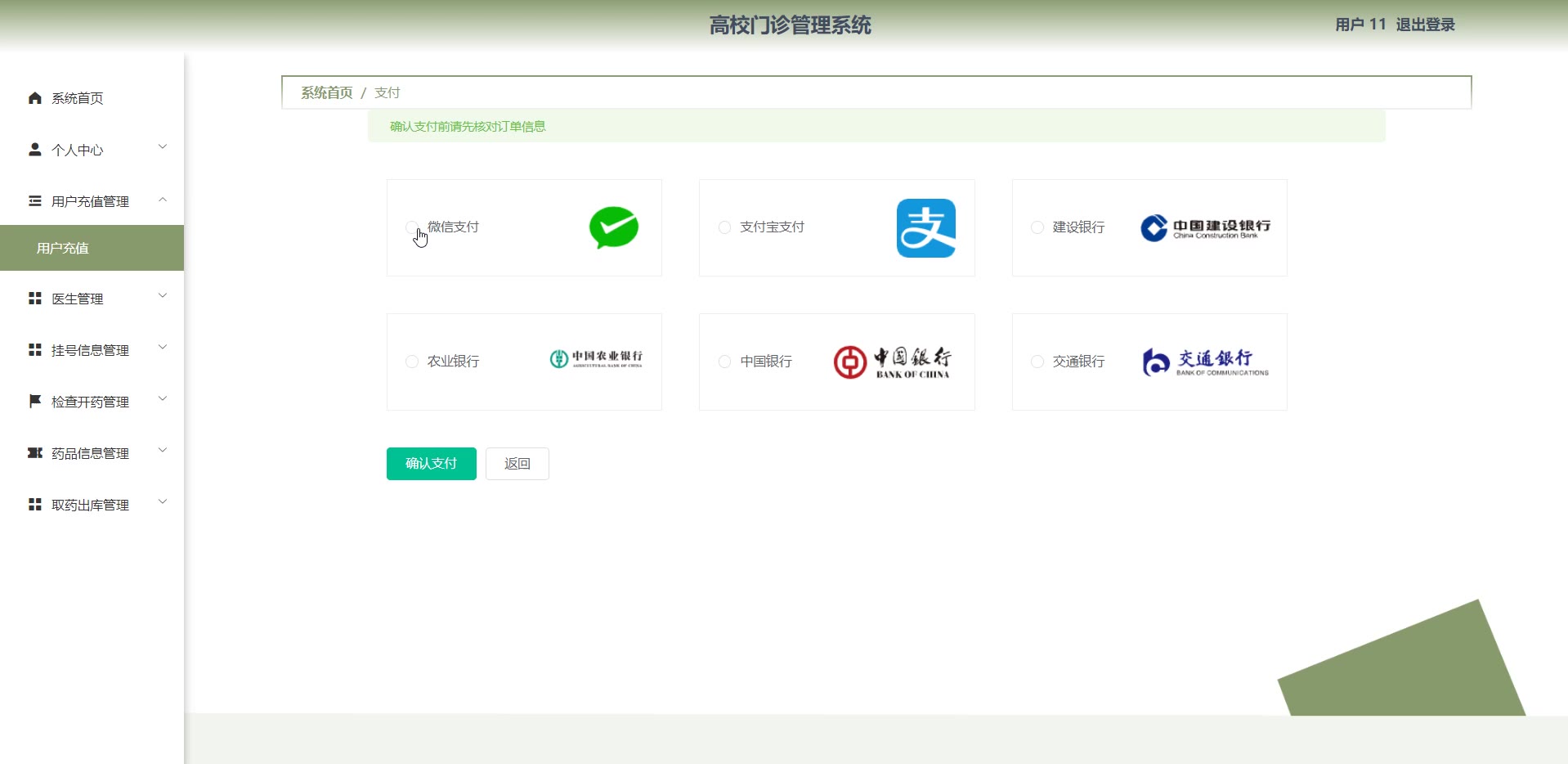1568x764 pixels.
Task: Select the 交通银行 radio button
Action: tap(1037, 362)
